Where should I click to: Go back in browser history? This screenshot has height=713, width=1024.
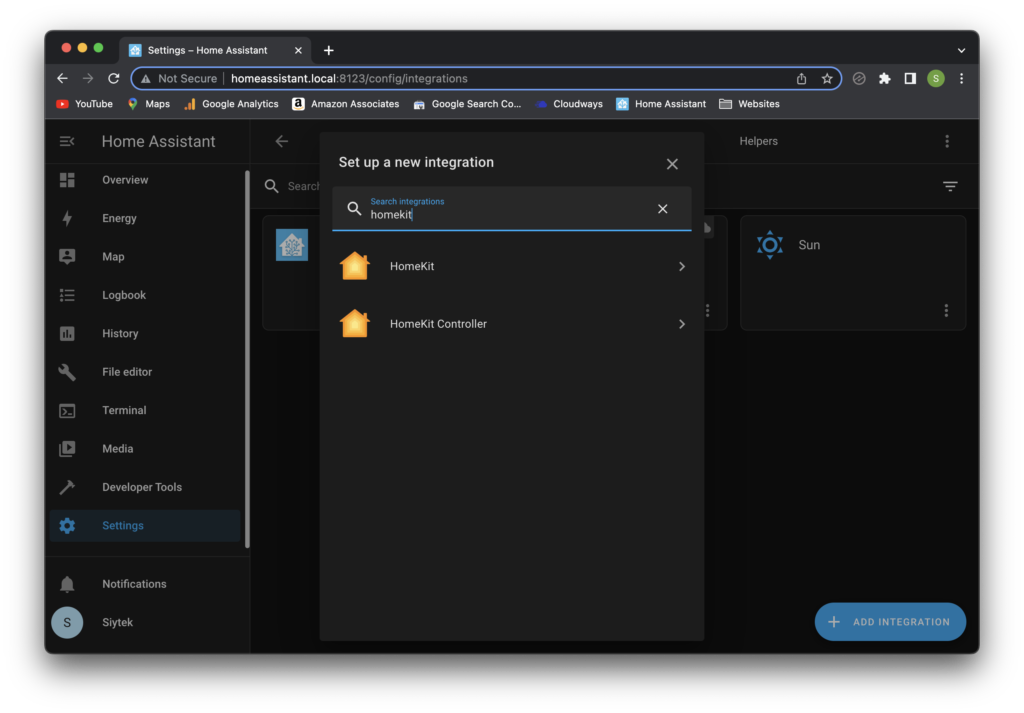coord(63,78)
